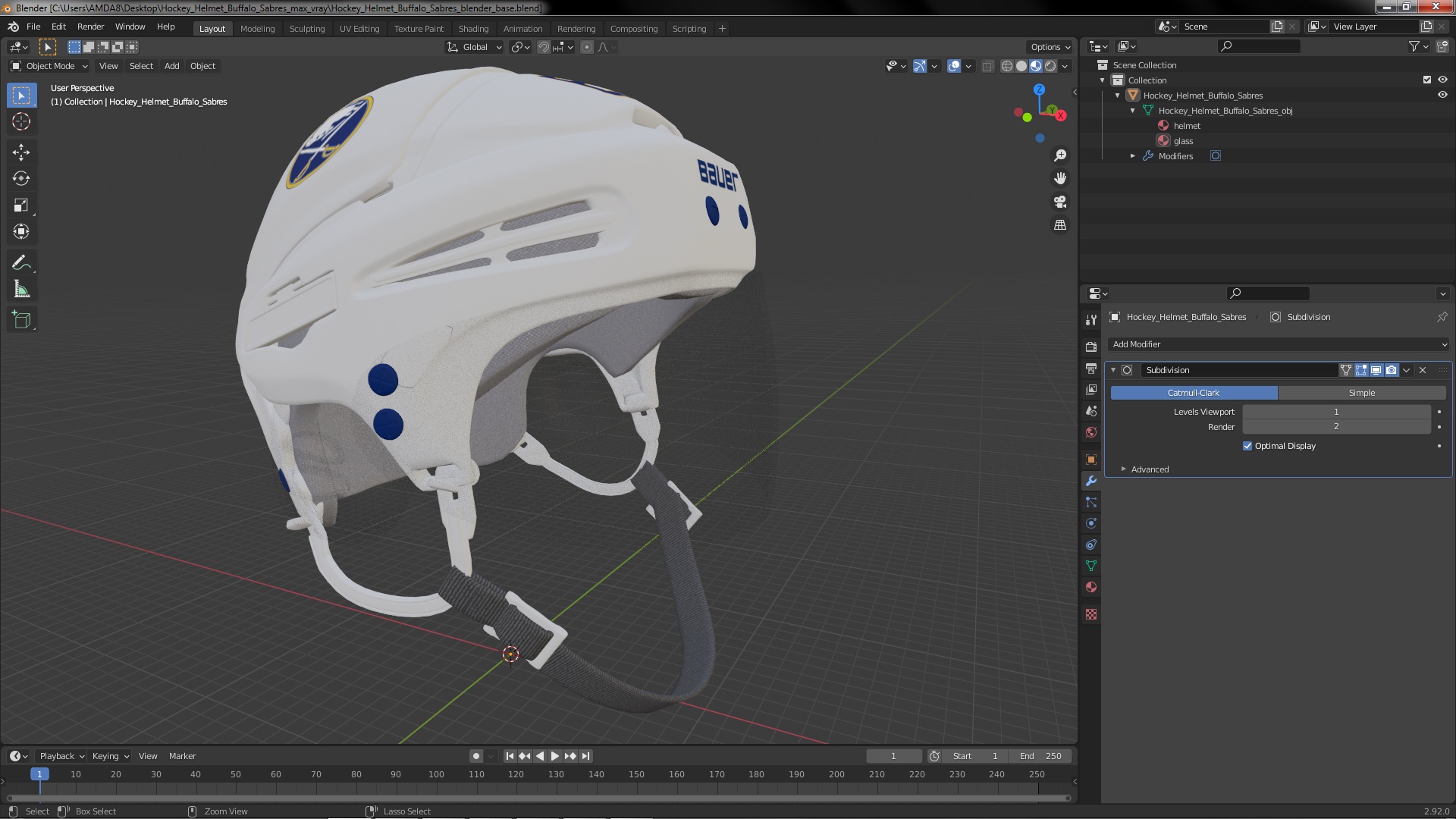The height and width of the screenshot is (819, 1456).
Task: Switch to the Shading workspace tab
Action: tap(473, 29)
